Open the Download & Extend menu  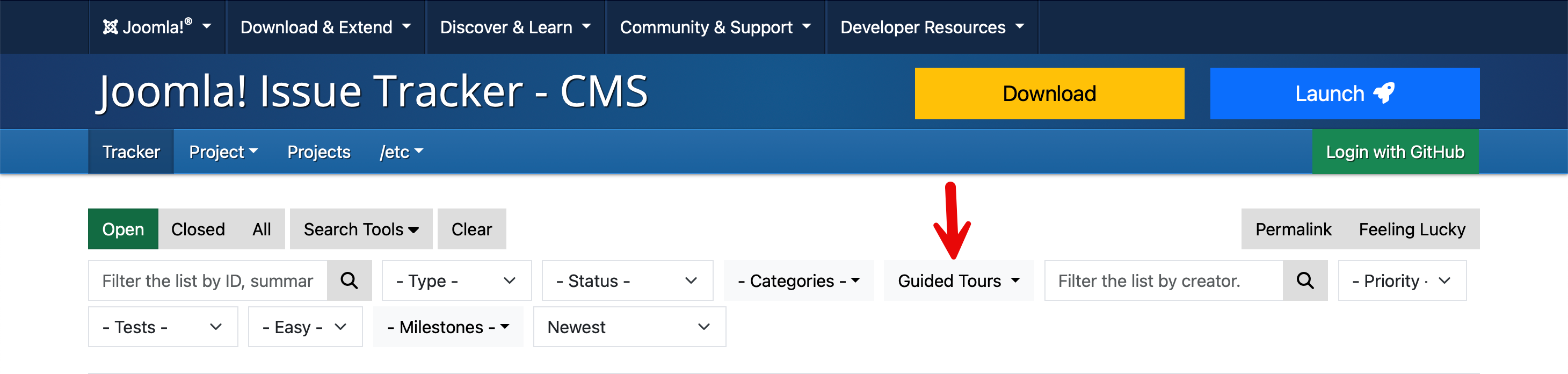pos(325,27)
